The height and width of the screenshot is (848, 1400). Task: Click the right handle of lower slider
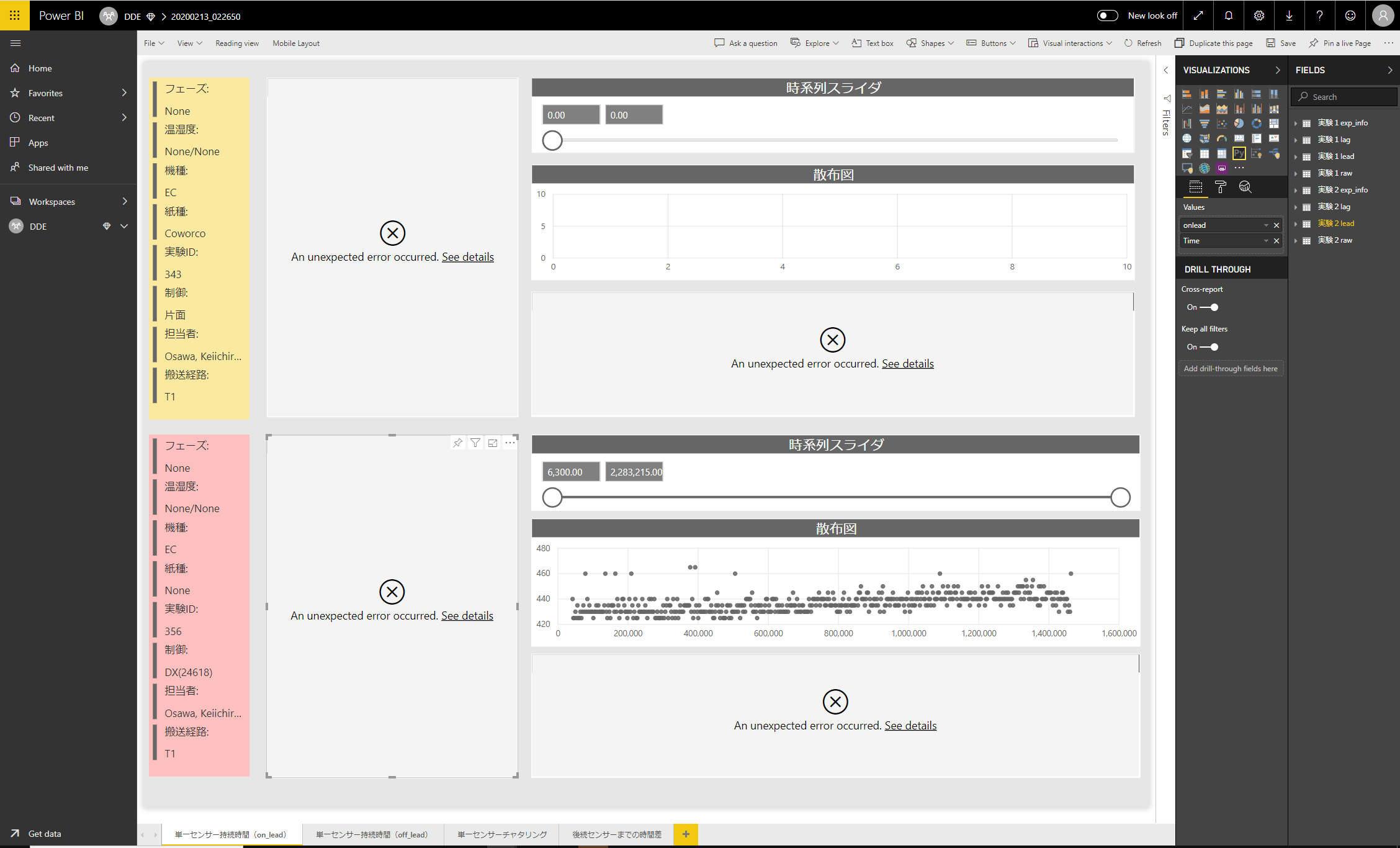click(x=1120, y=497)
